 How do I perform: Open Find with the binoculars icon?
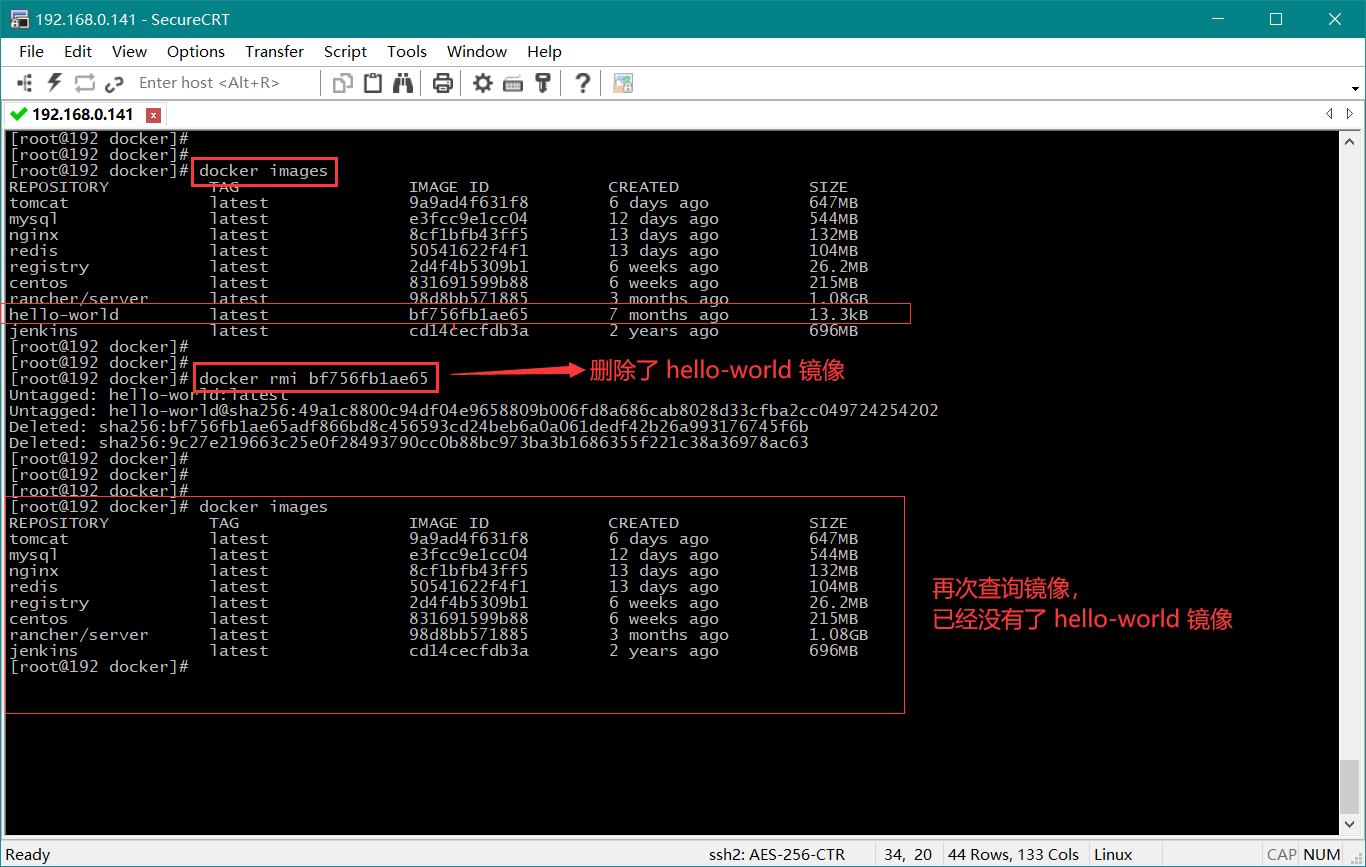[x=403, y=83]
